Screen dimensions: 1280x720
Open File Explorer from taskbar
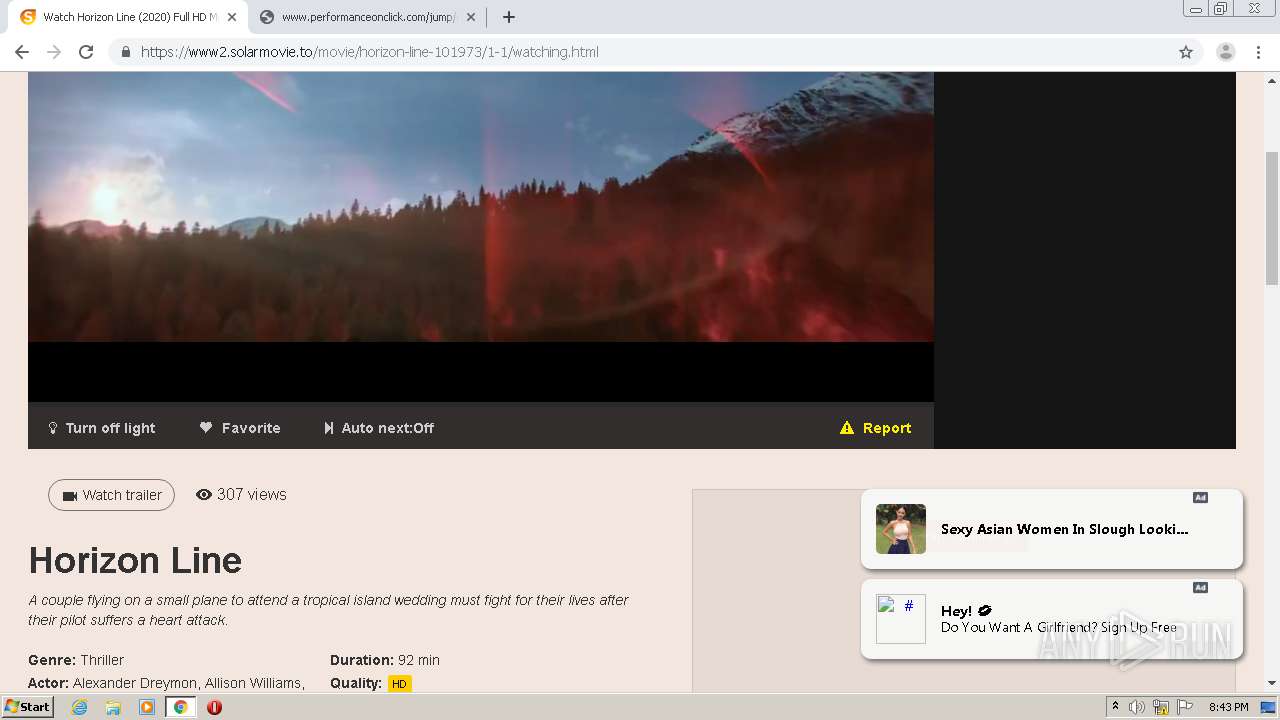[x=113, y=707]
